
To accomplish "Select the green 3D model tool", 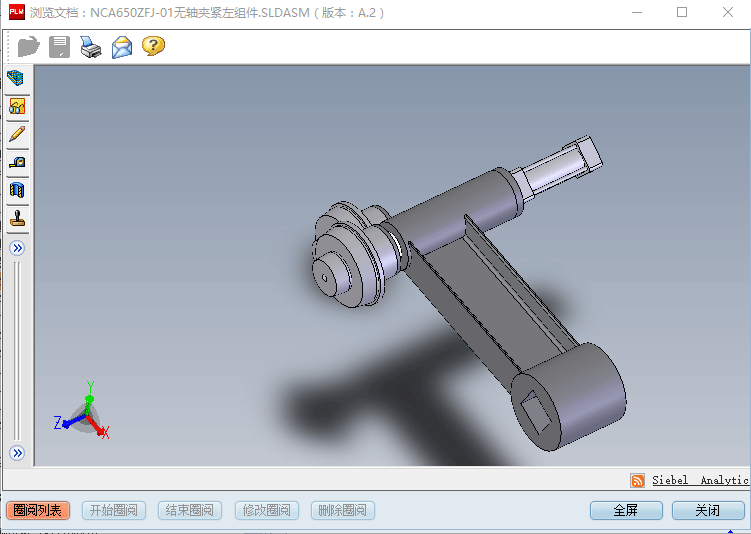I will (x=16, y=78).
